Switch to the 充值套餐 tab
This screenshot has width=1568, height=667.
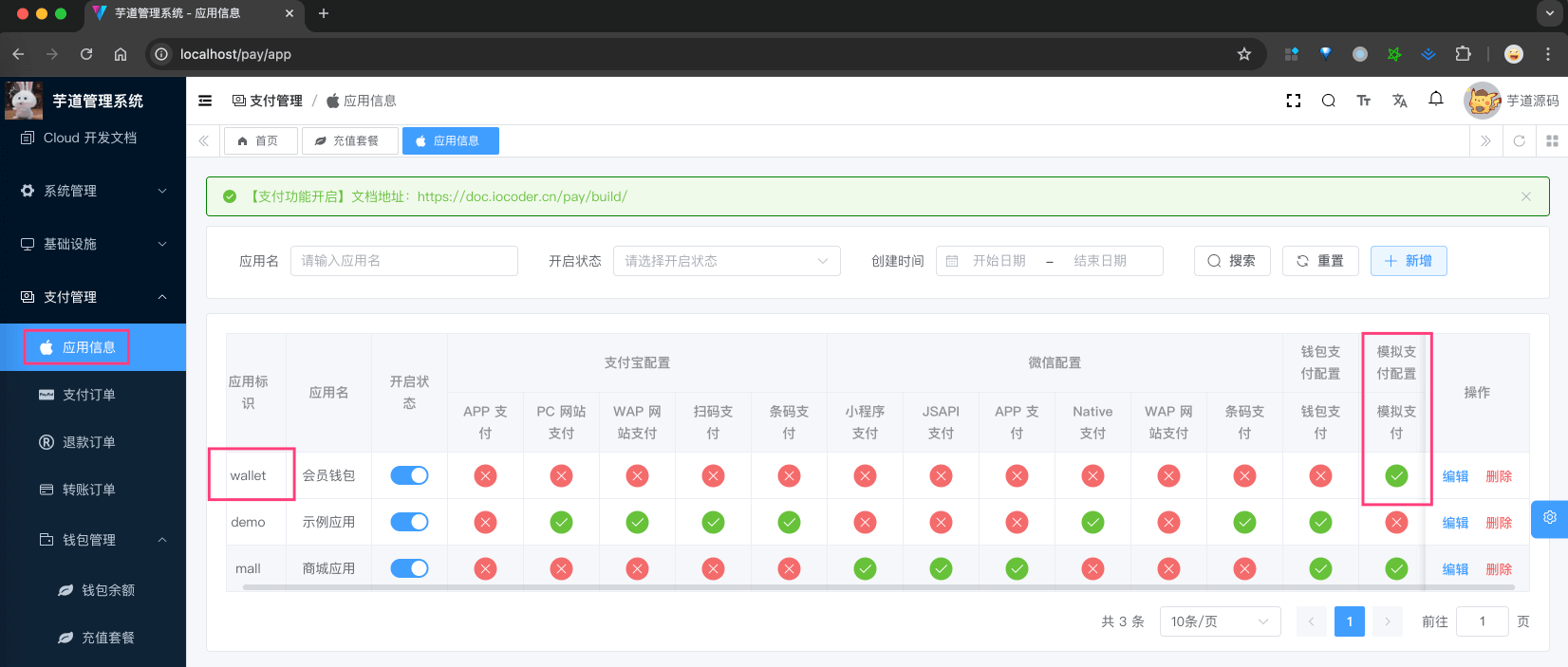(348, 140)
